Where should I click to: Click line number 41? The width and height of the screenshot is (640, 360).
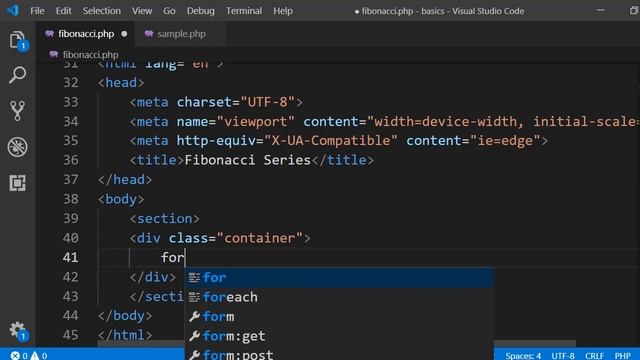(x=71, y=258)
